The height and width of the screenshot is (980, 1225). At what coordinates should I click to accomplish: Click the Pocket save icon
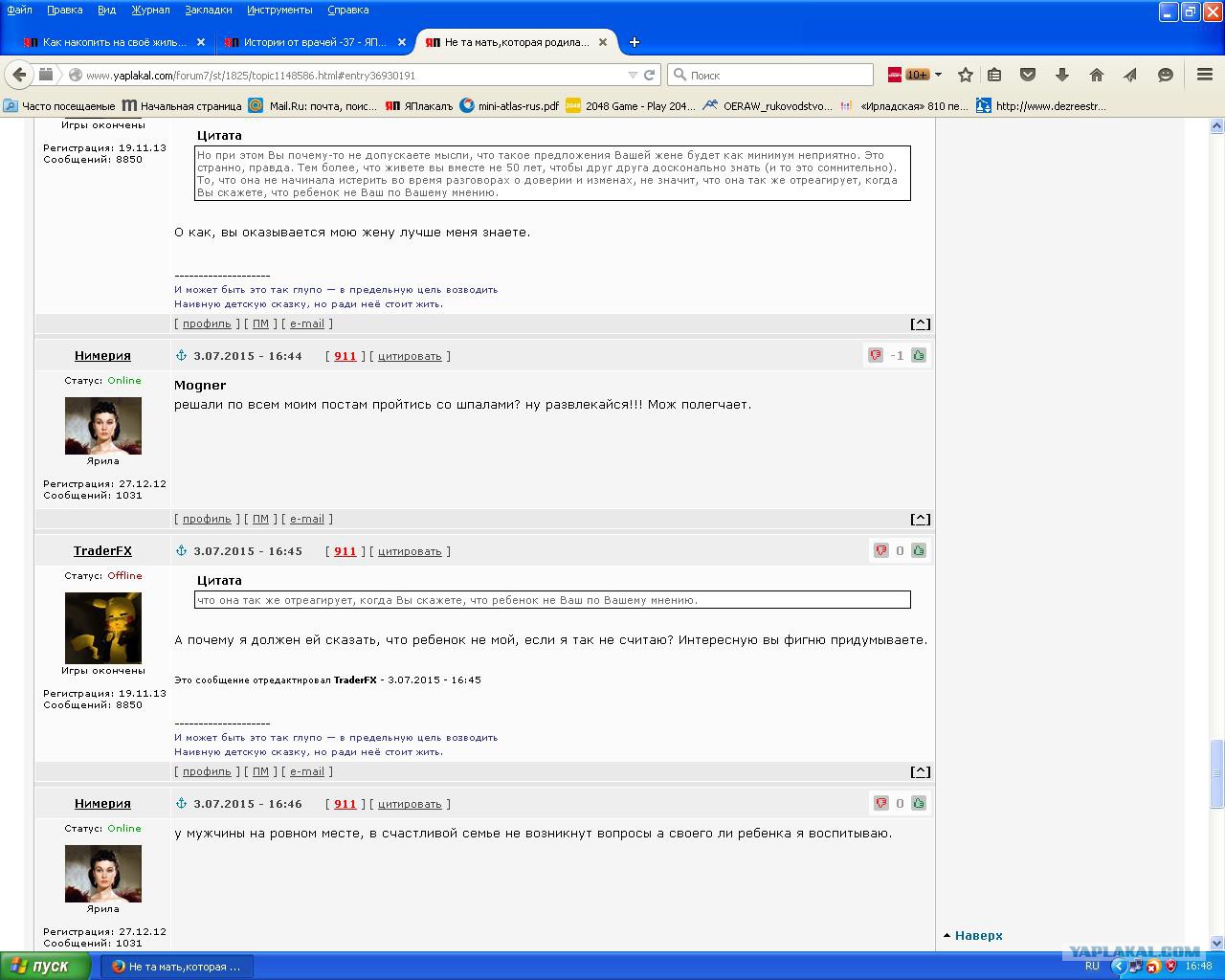click(1028, 75)
